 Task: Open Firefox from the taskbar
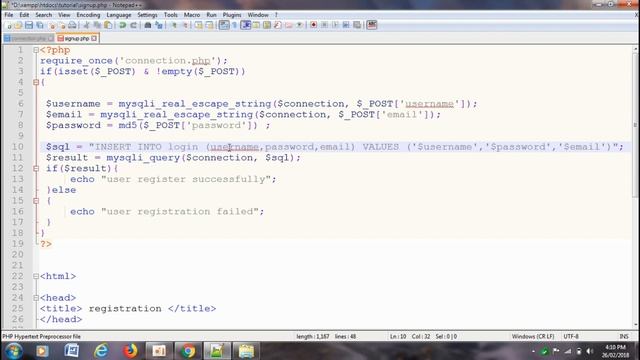tap(130, 351)
